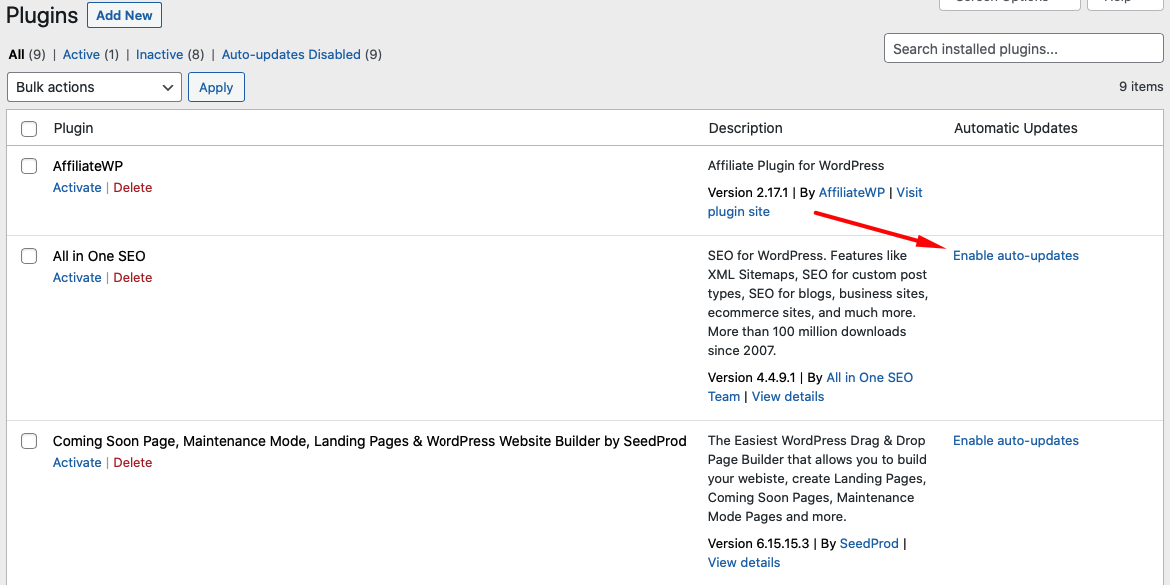This screenshot has width=1170, height=585.
Task: Click the Plugins page heading
Action: 42,15
